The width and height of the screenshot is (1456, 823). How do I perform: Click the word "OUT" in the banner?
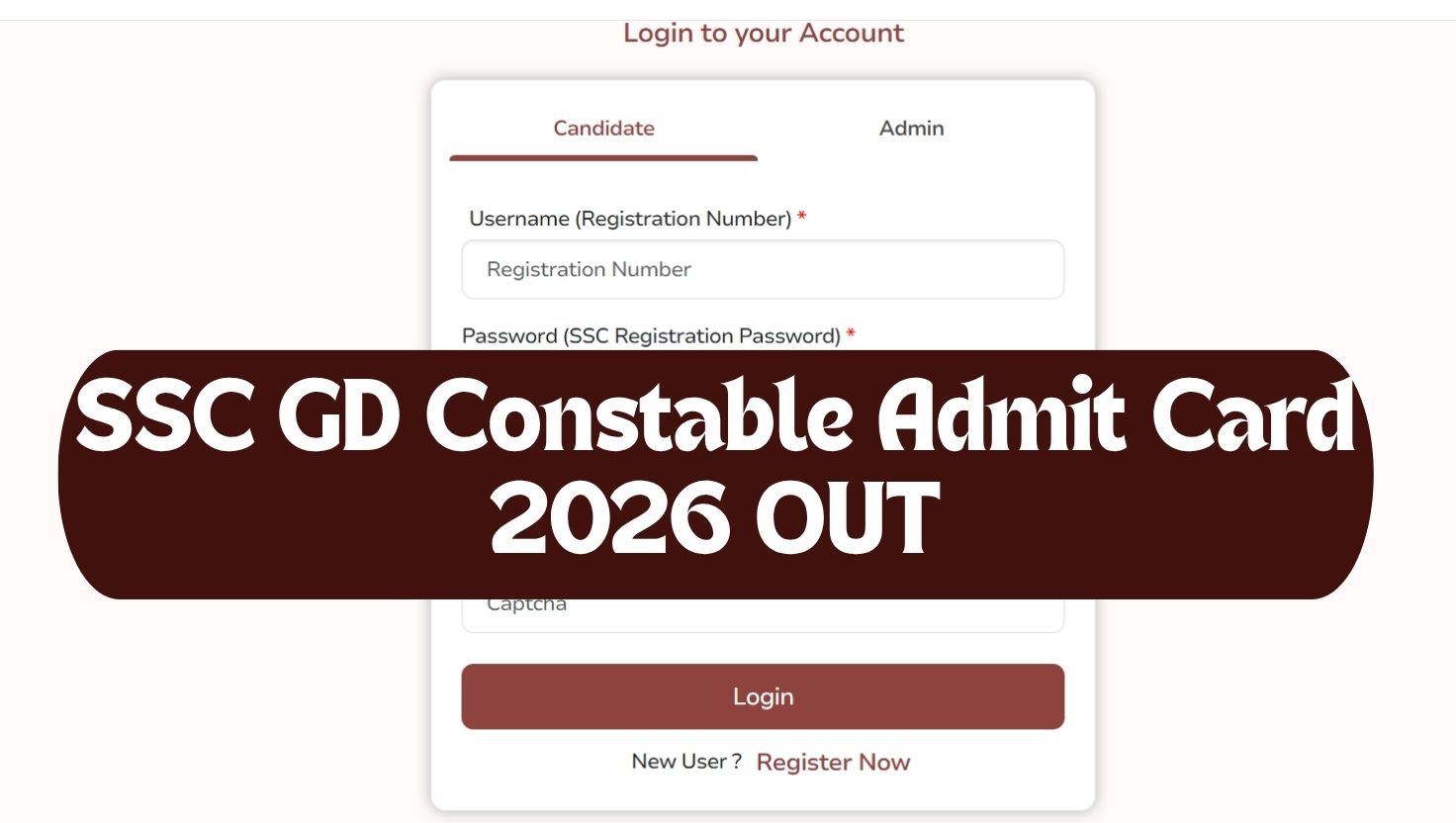pos(847,518)
